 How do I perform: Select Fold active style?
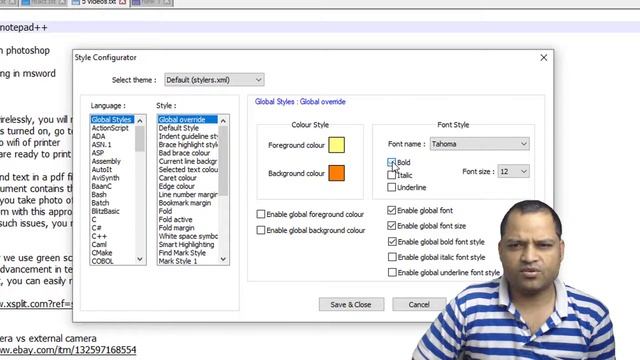(x=188, y=220)
